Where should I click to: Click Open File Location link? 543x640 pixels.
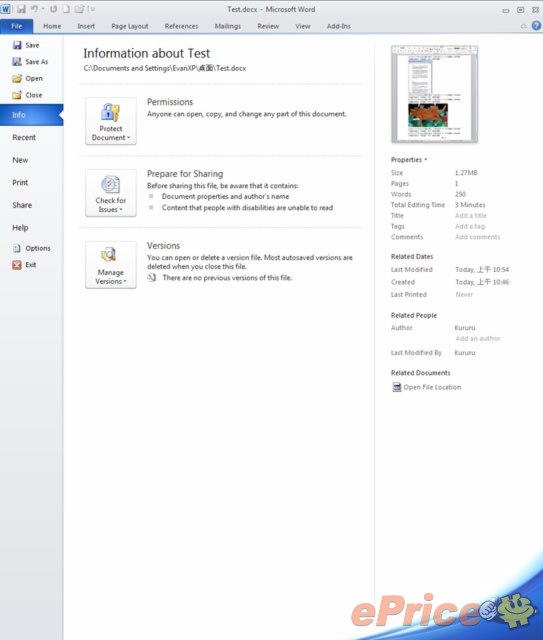point(432,387)
